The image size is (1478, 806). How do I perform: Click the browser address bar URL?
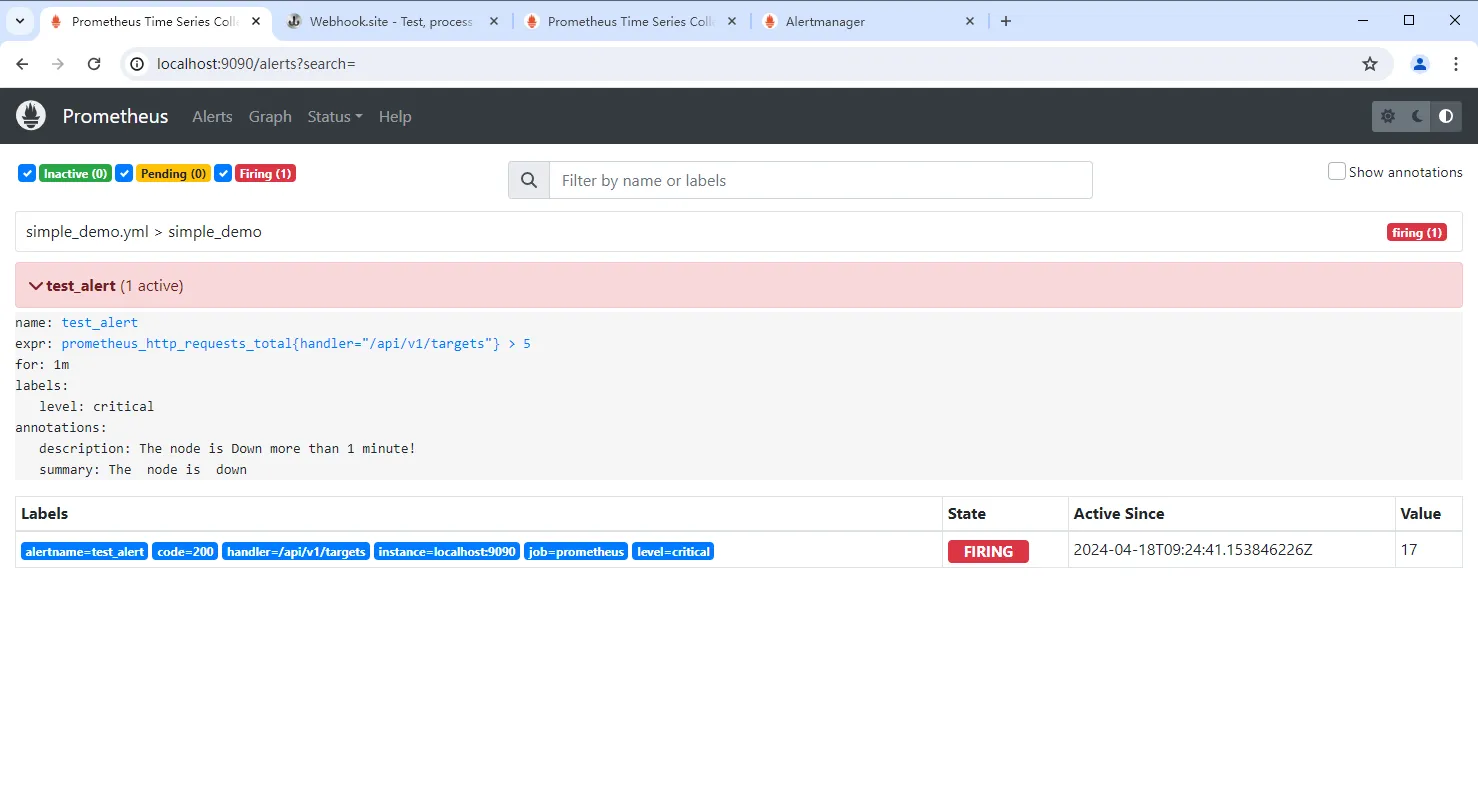coord(256,64)
